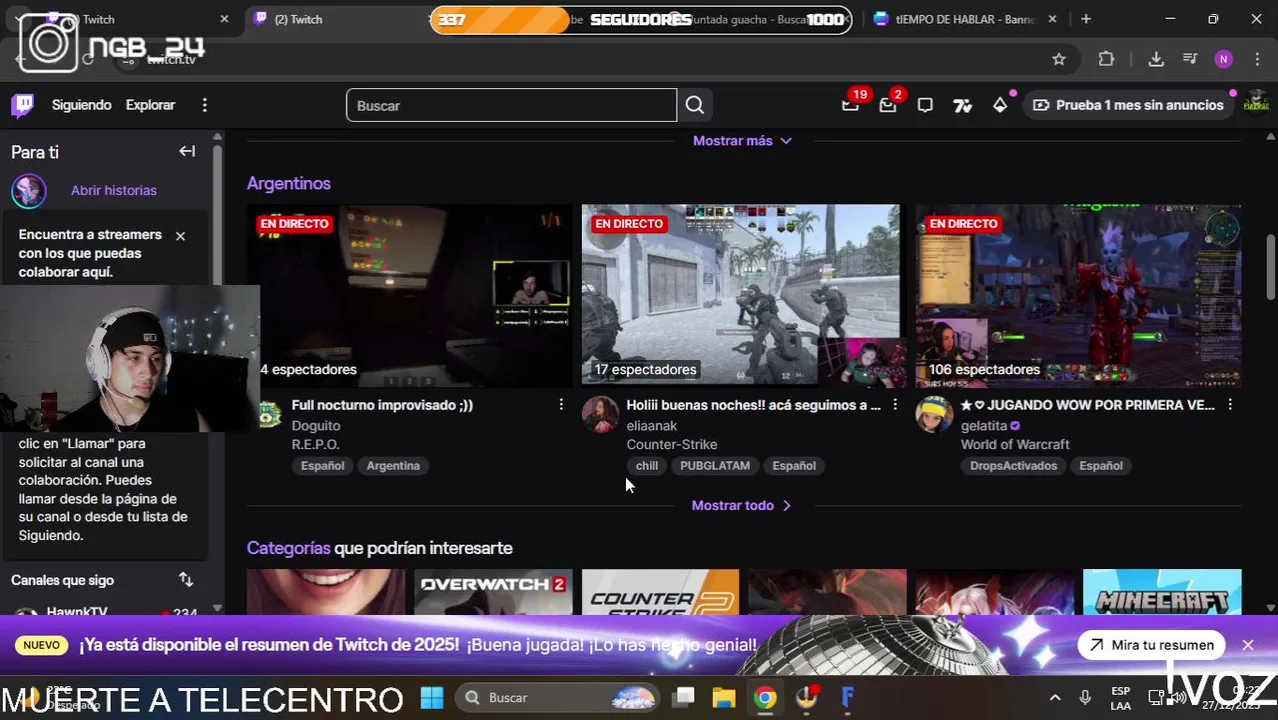Open World of Warcraft category link
This screenshot has width=1278, height=720.
point(1015,444)
